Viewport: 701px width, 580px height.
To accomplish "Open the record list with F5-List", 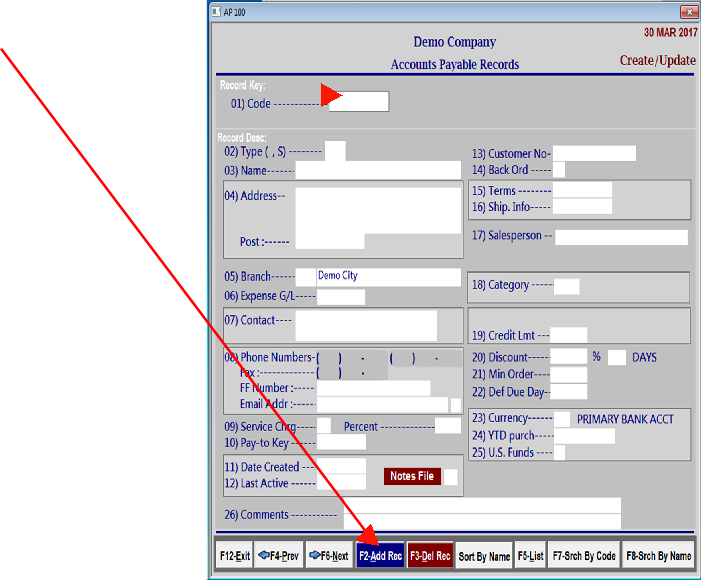I will (x=530, y=556).
